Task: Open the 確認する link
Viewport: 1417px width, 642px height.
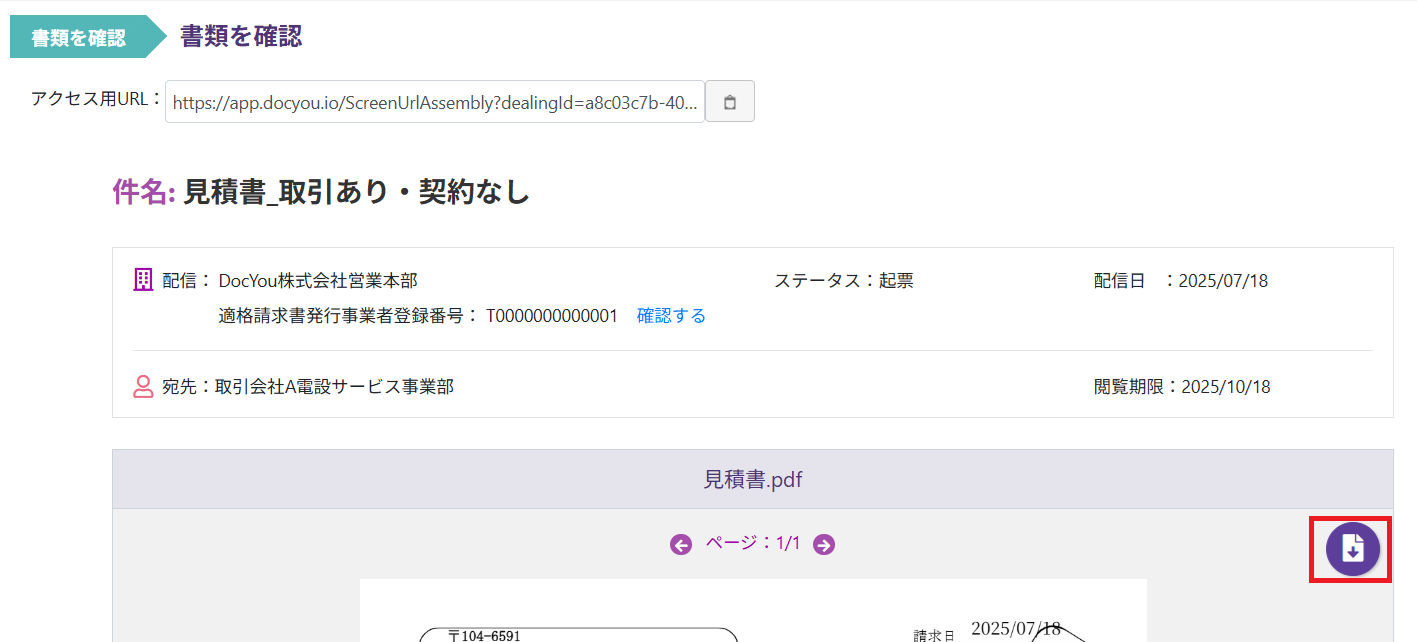Action: (671, 316)
